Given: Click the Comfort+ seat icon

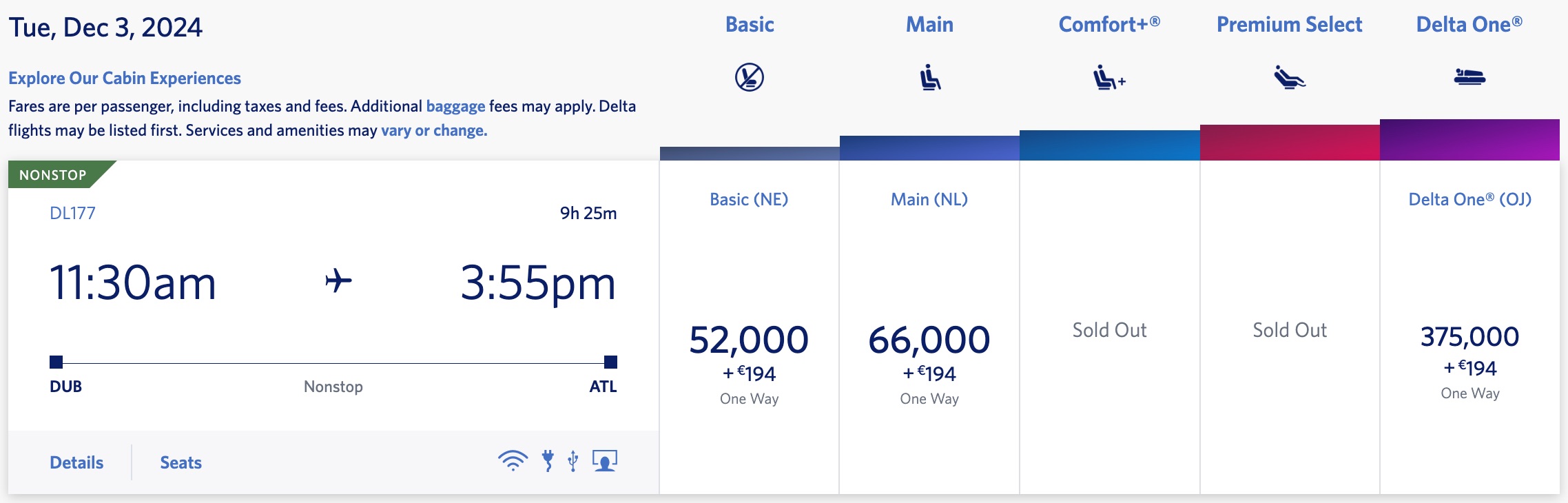Looking at the screenshot, I should tap(1109, 78).
